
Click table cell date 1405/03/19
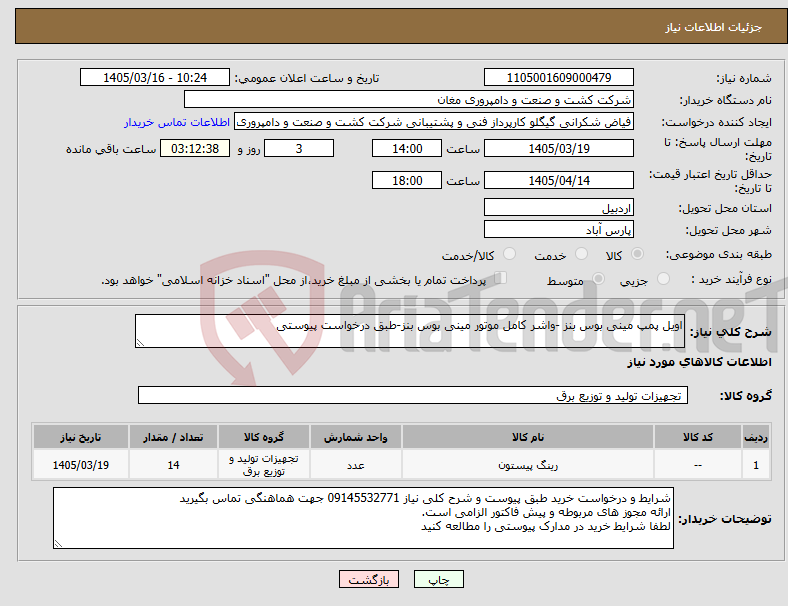[80, 465]
